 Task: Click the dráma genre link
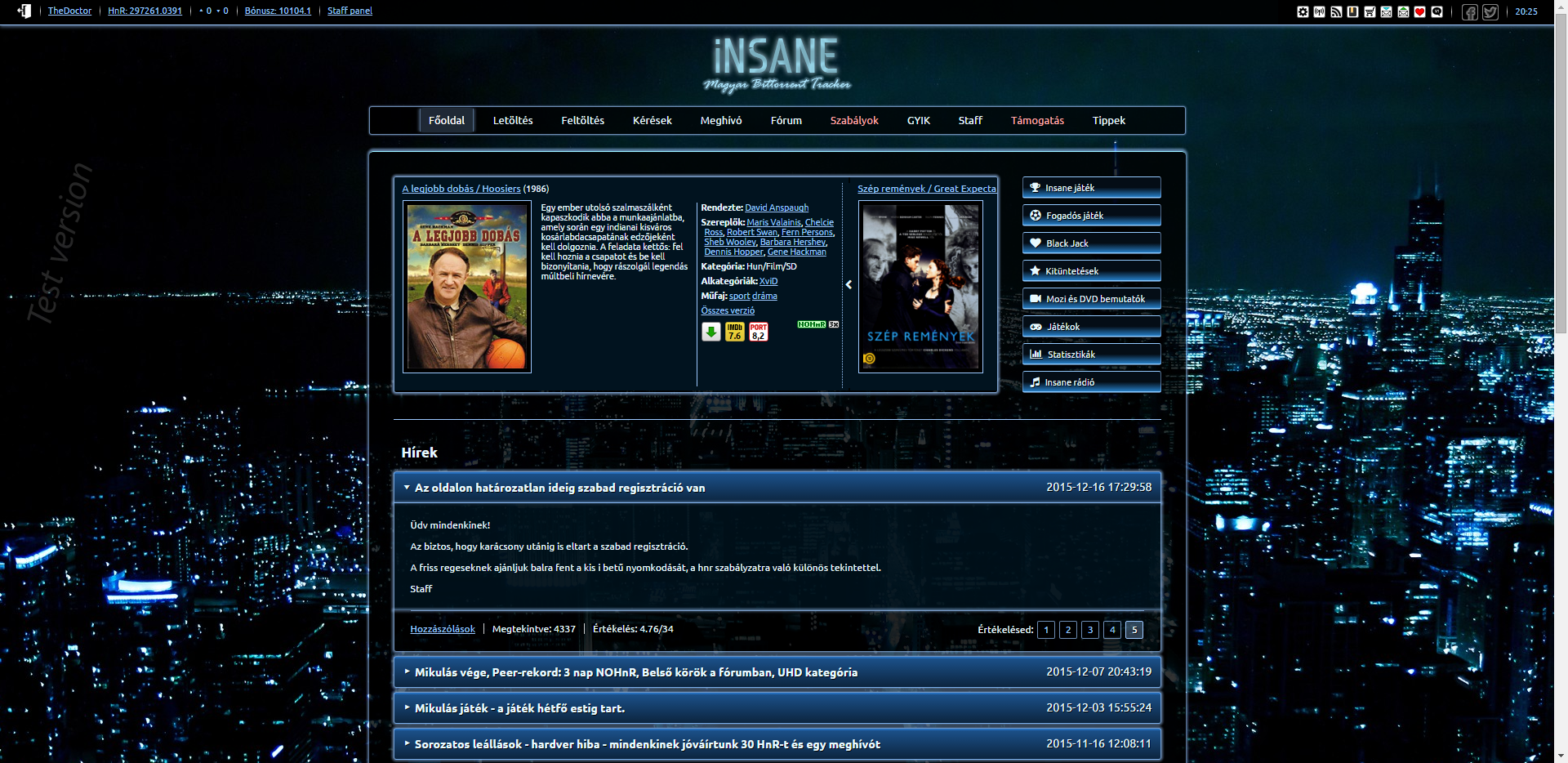764,296
